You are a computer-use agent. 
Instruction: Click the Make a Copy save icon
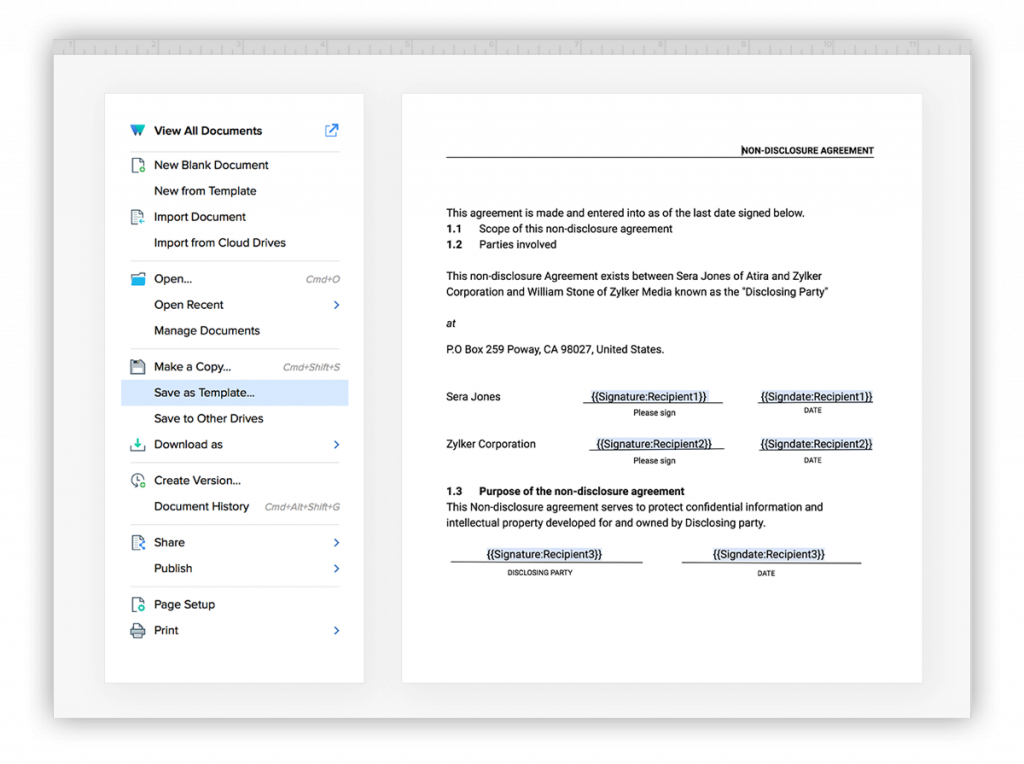(138, 367)
